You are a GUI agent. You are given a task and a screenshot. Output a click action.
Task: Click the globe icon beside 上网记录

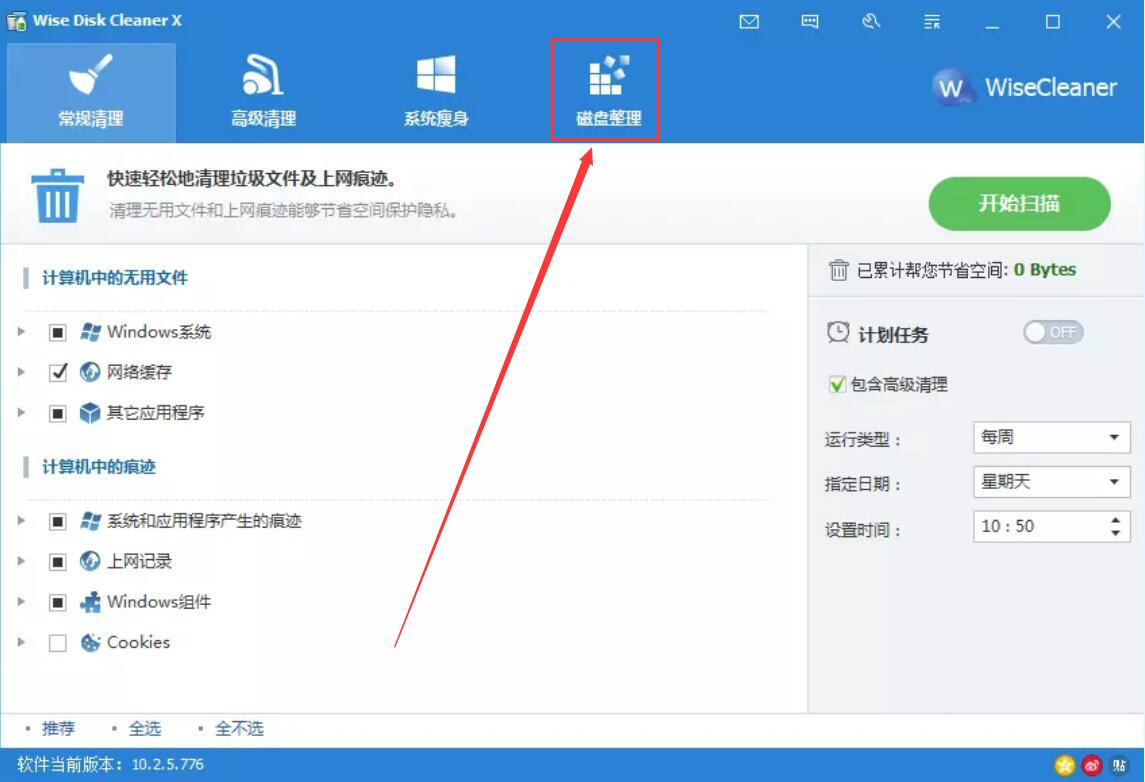point(90,561)
